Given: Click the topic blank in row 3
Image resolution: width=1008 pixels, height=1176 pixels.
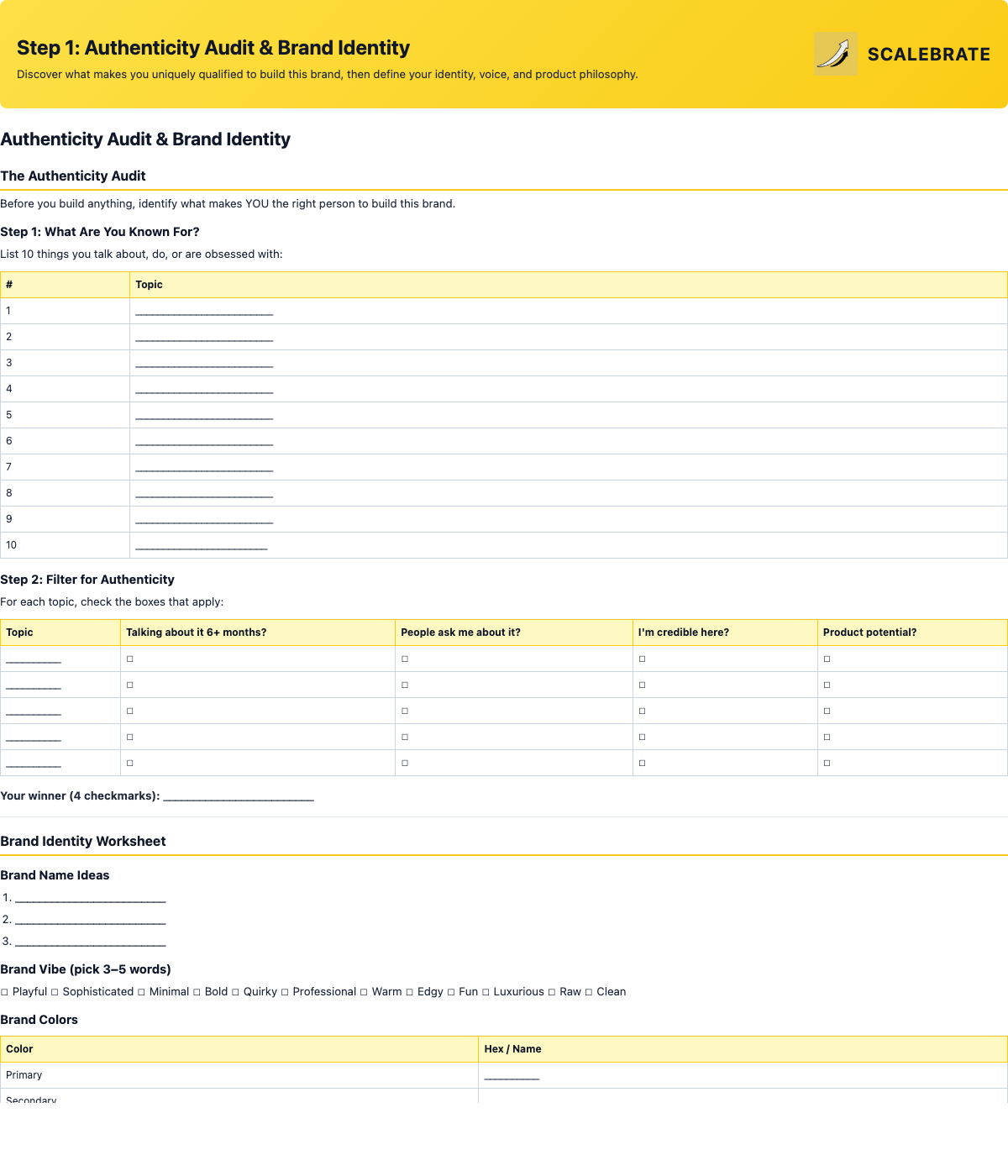Looking at the screenshot, I should [x=204, y=364].
